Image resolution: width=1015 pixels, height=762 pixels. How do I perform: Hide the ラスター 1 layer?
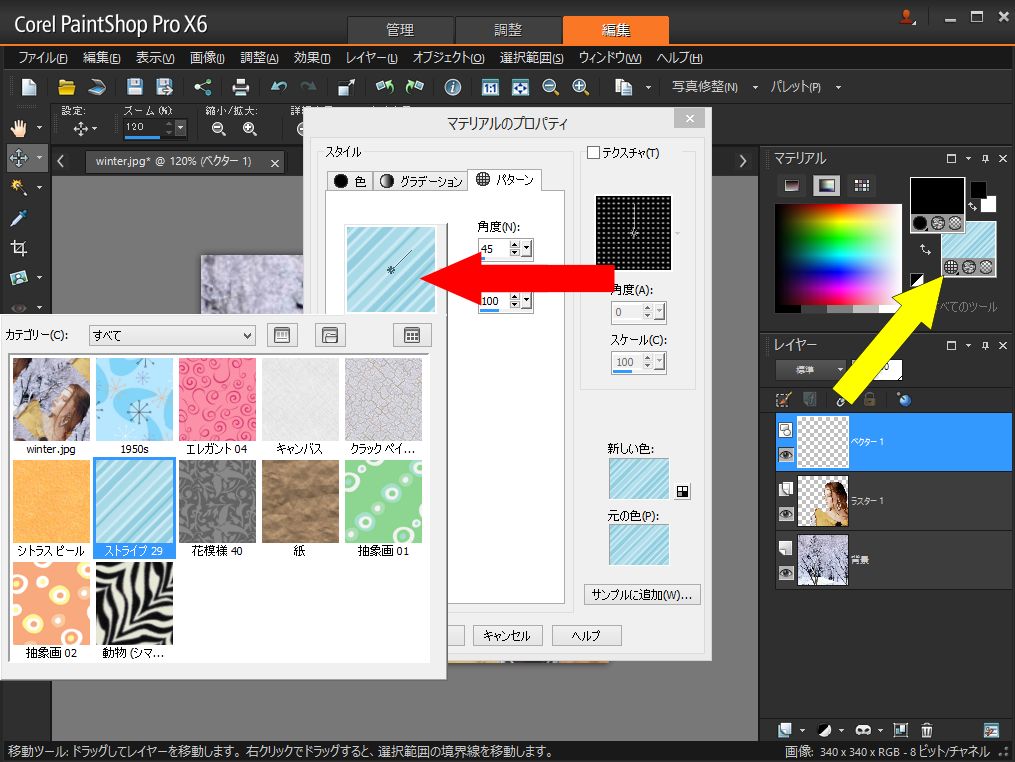pos(786,515)
